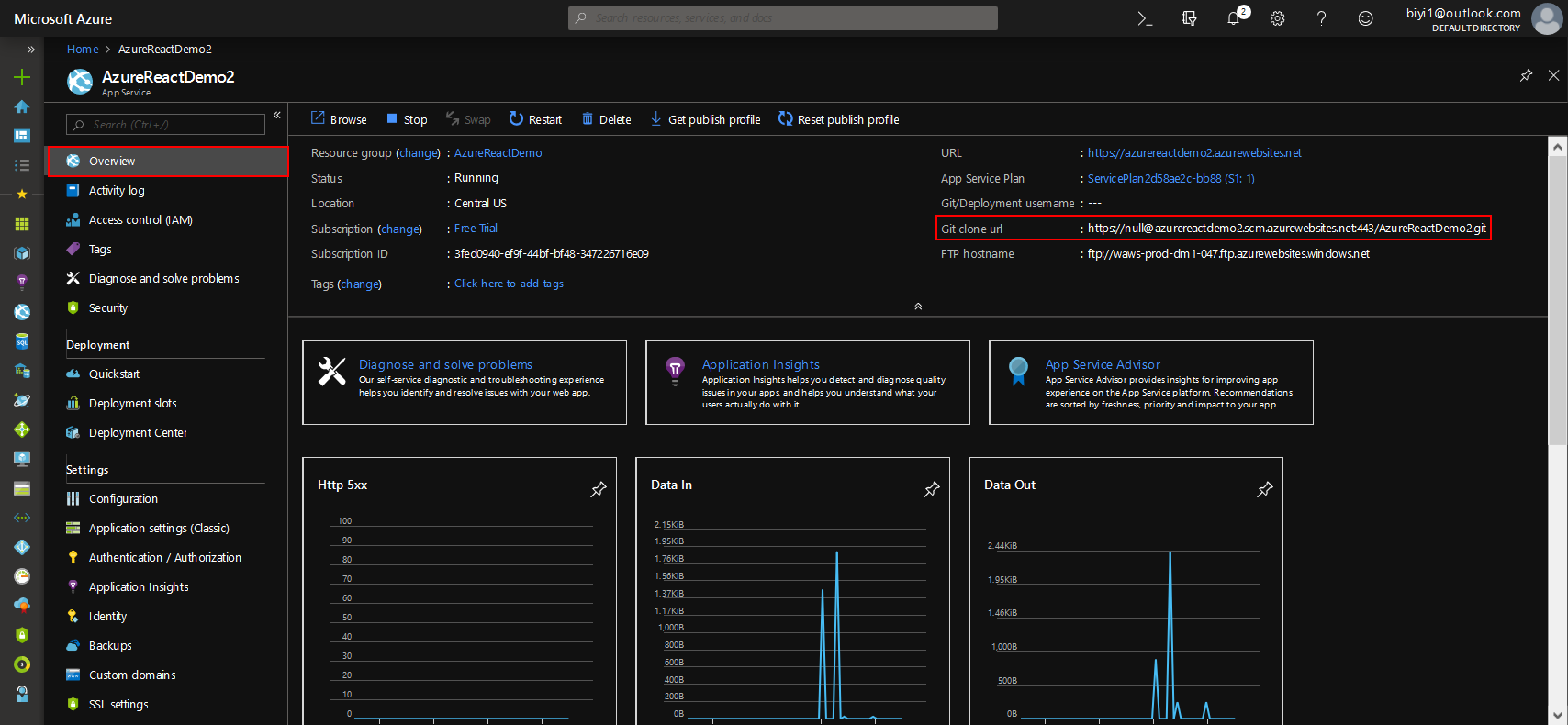The height and width of the screenshot is (725, 1568).
Task: Collapse the resource menu panel
Action: 276,116
